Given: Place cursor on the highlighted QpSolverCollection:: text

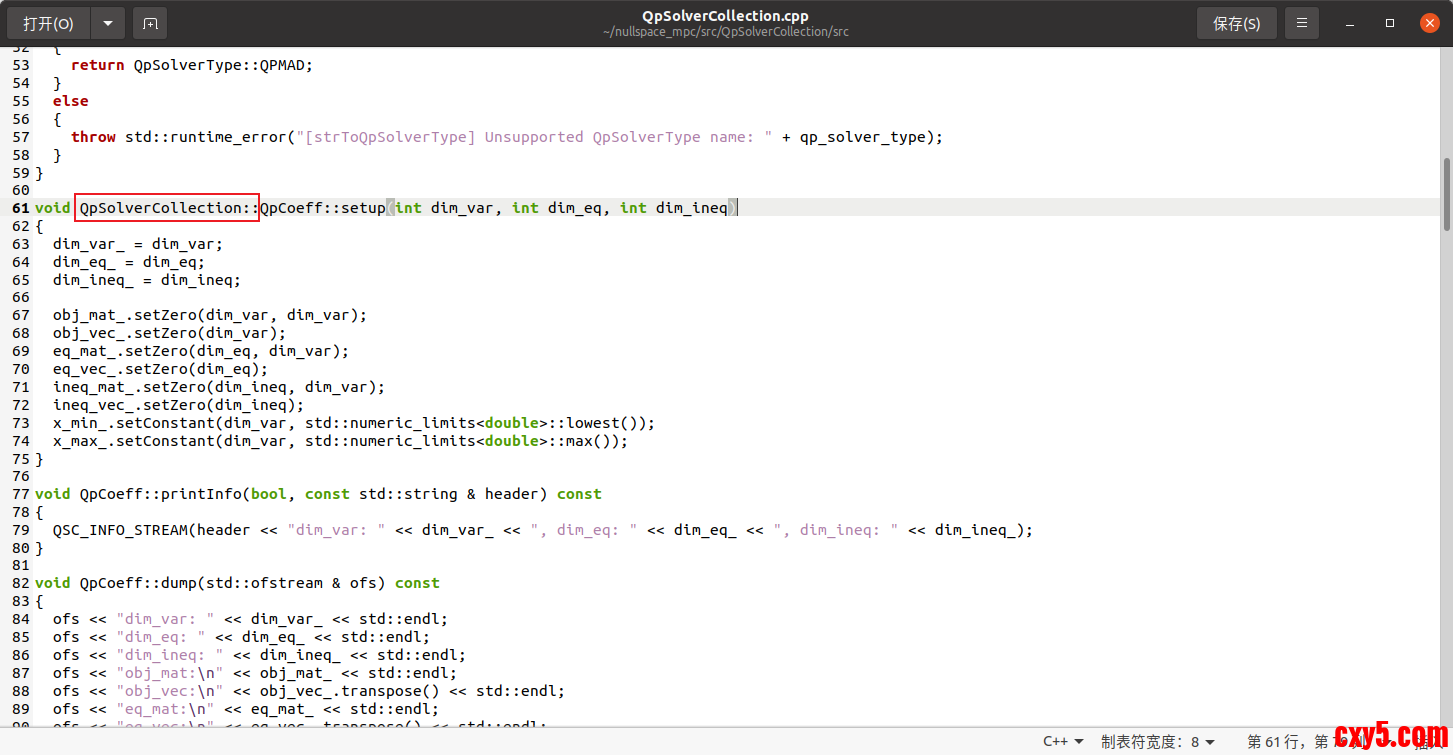Looking at the screenshot, I should click(168, 208).
